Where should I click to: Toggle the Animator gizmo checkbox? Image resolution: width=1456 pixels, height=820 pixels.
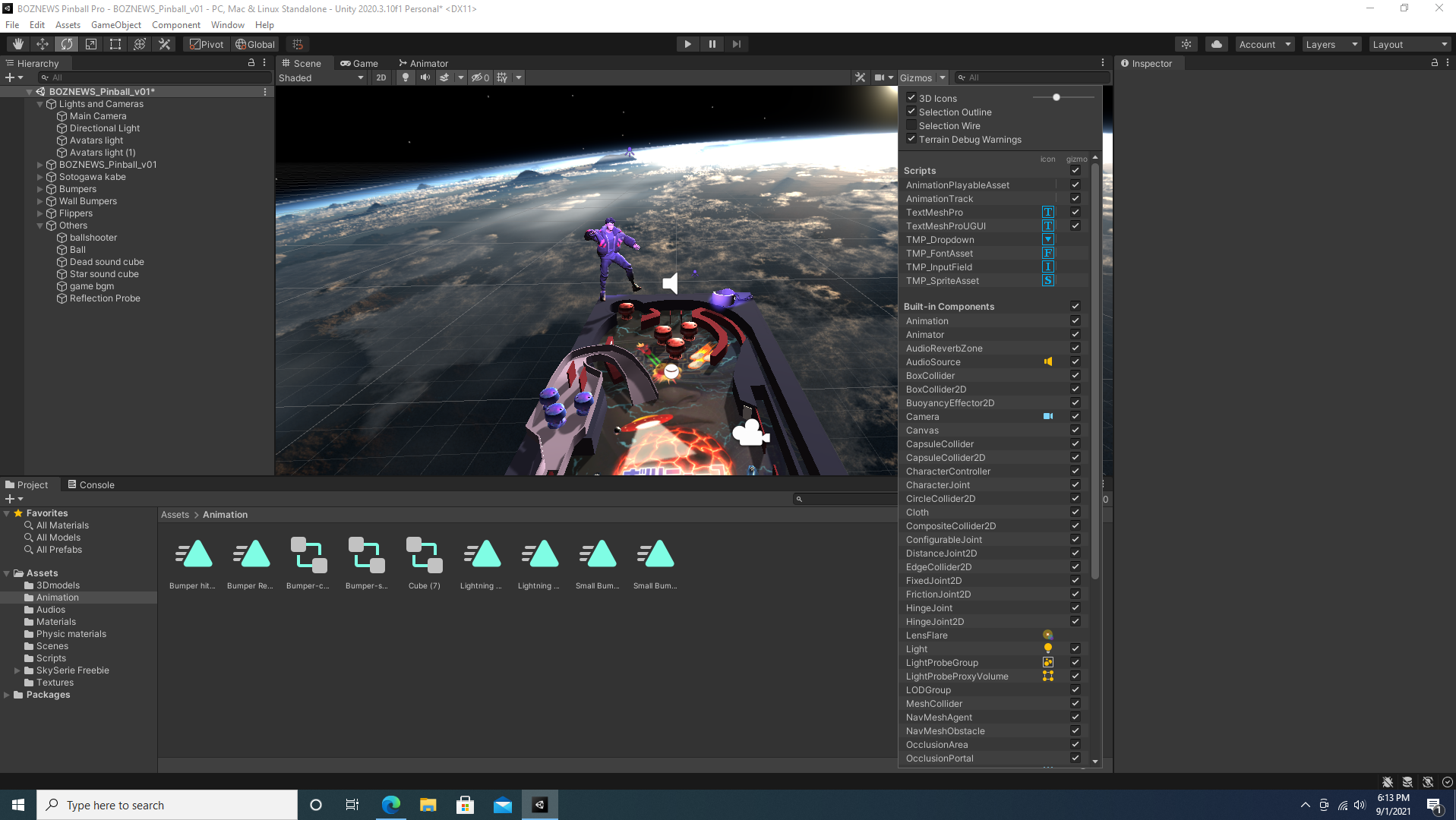pyautogui.click(x=1075, y=335)
